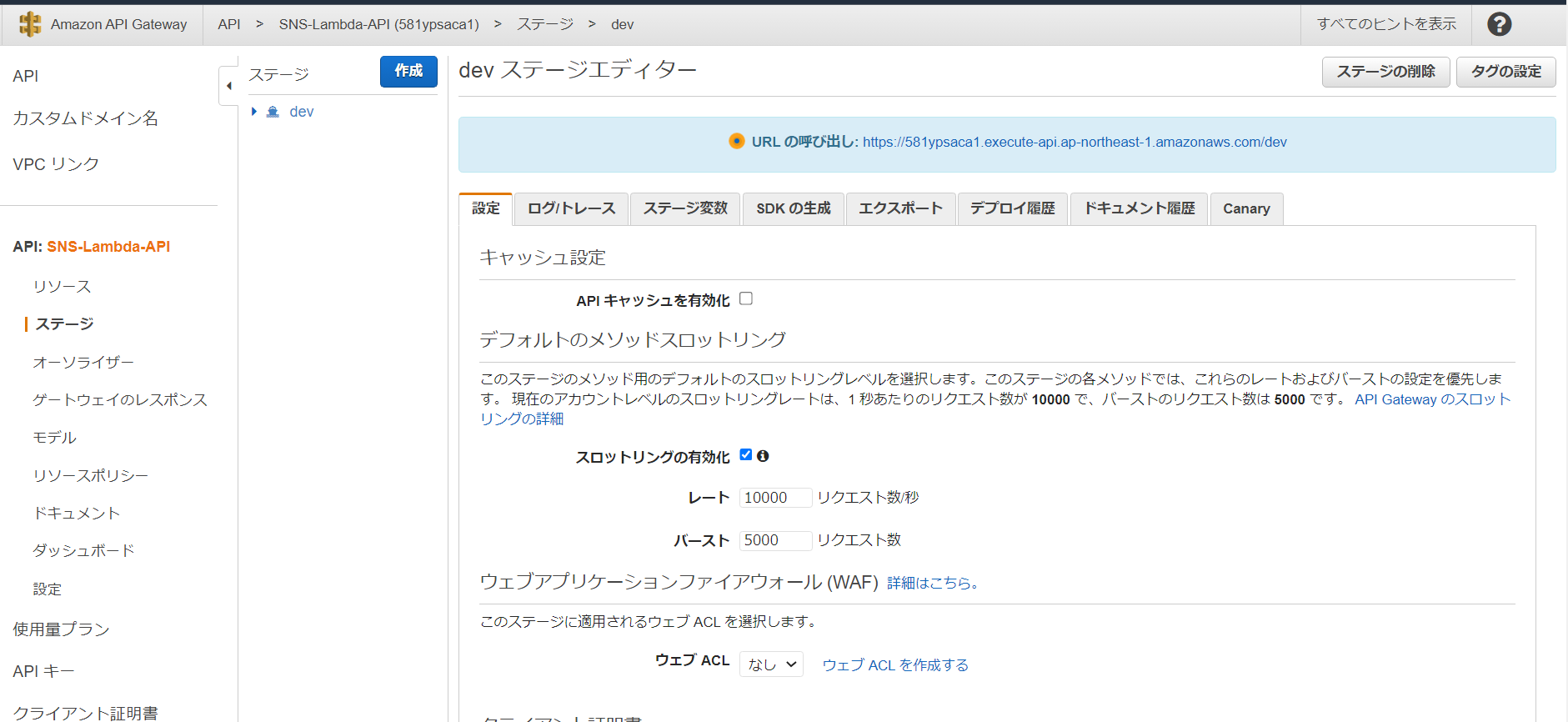Open API キー in sidebar
Screen dimensions: 1568x722
pyautogui.click(x=43, y=671)
